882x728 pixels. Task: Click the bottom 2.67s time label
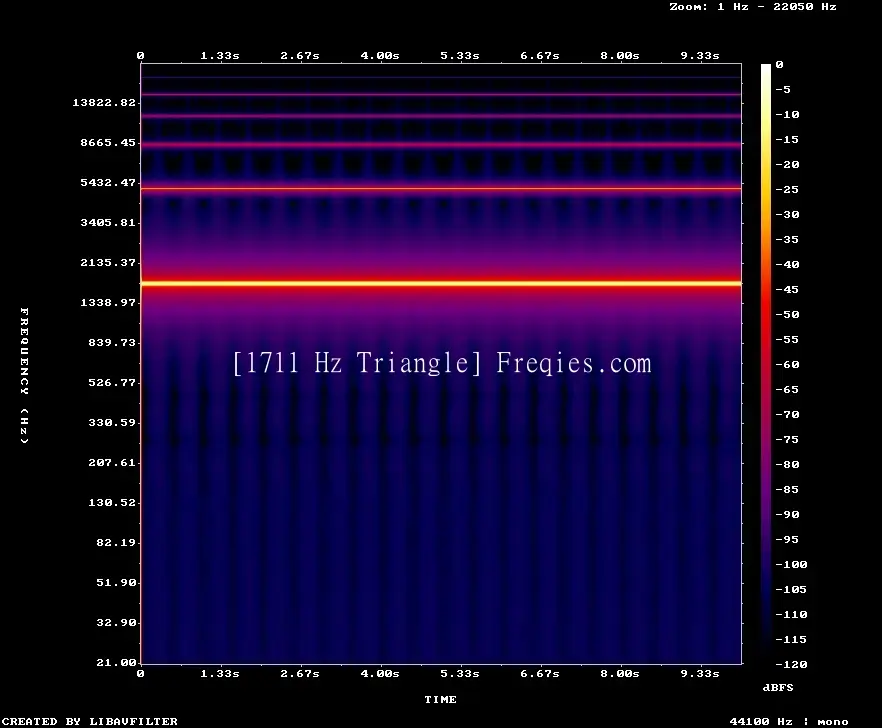click(x=300, y=673)
